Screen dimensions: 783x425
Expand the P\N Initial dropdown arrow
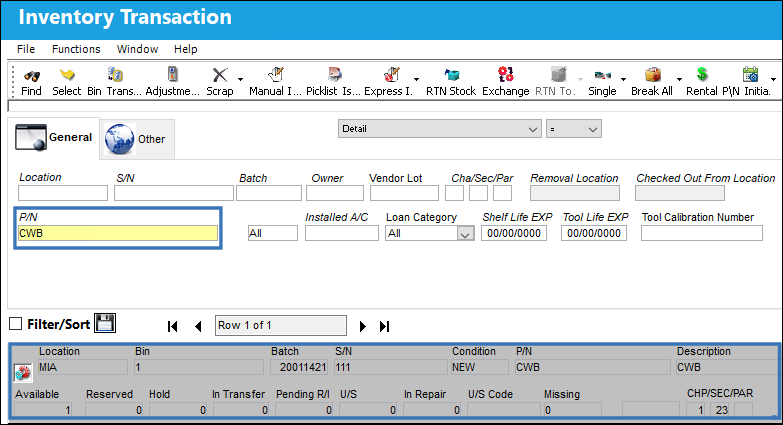[773, 79]
